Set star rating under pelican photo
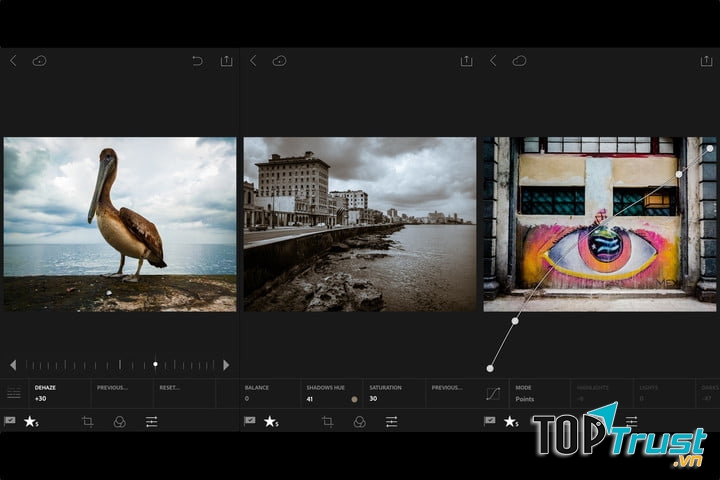 click(31, 421)
